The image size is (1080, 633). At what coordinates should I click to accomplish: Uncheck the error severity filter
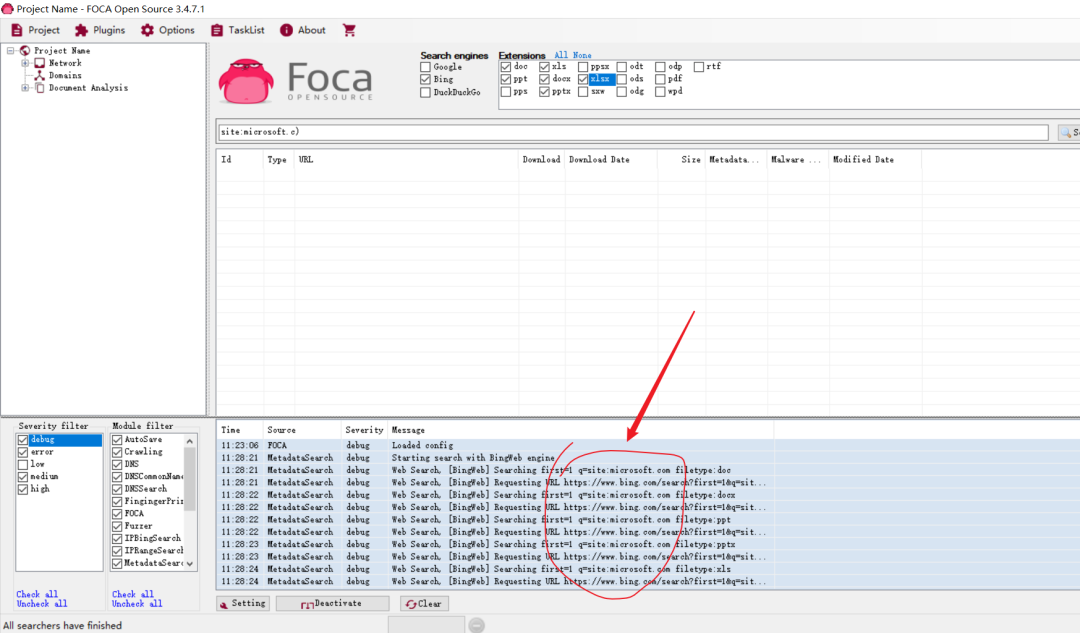click(23, 452)
